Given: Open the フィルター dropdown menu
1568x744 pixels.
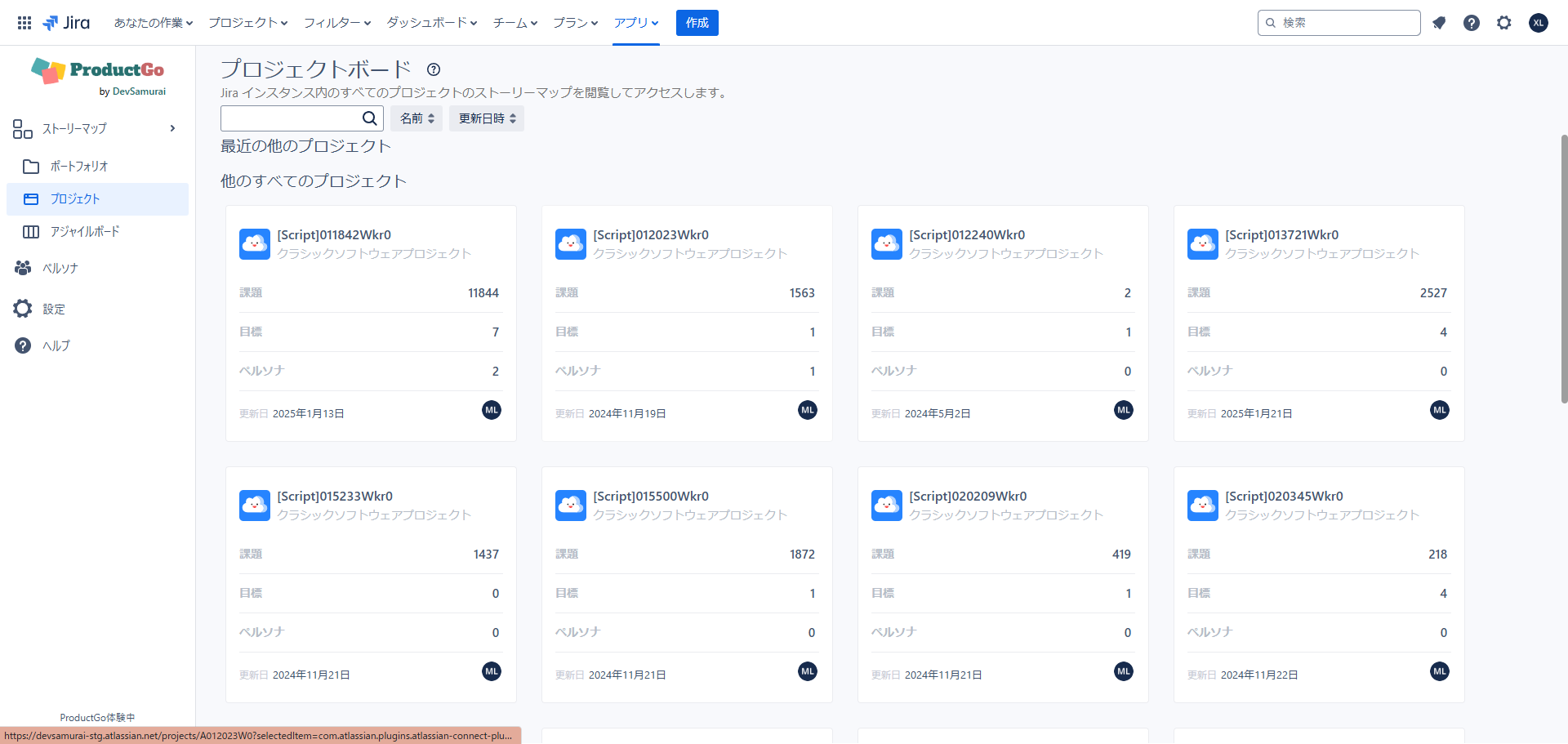Looking at the screenshot, I should pos(336,23).
